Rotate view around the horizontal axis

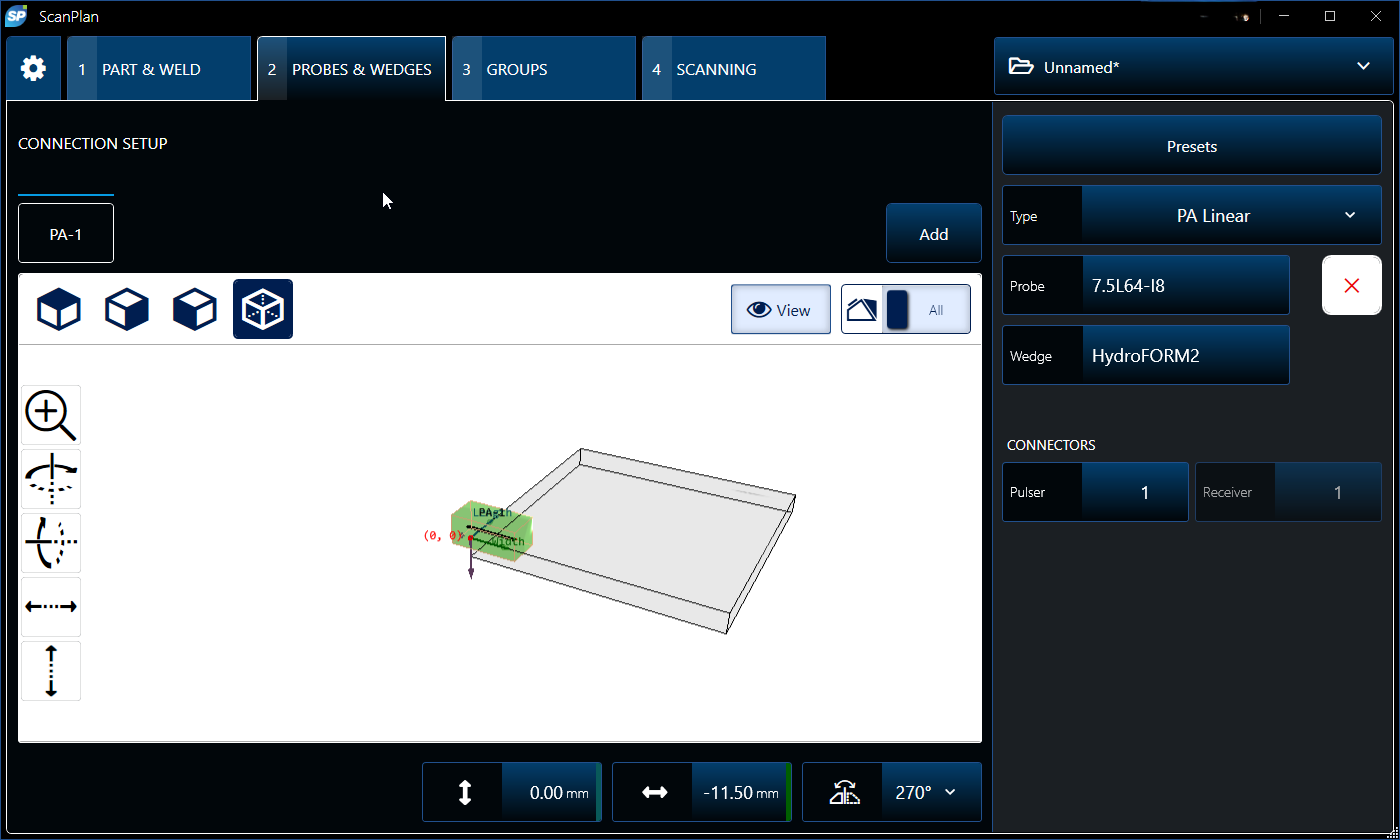point(51,543)
